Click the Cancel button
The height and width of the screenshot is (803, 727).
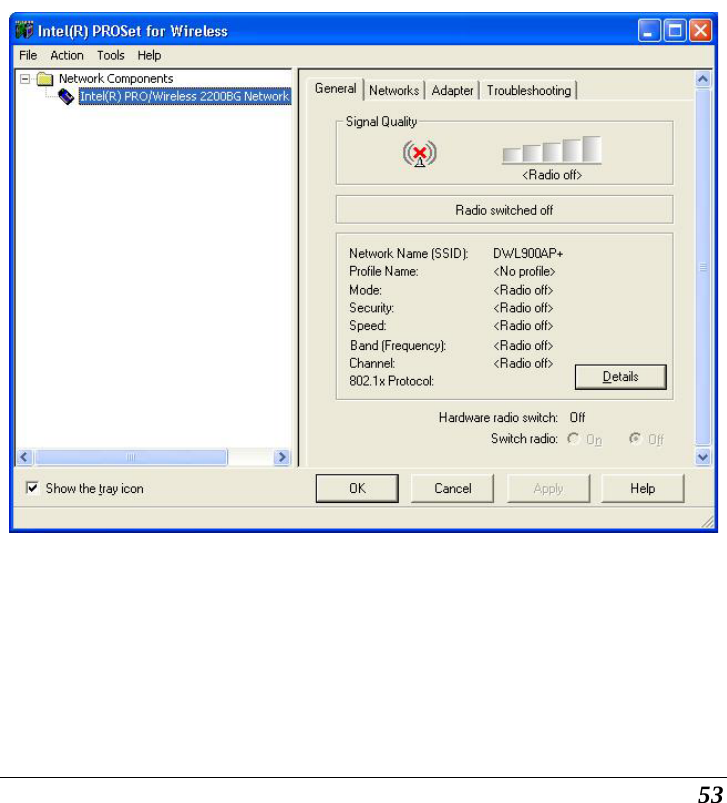coord(453,489)
